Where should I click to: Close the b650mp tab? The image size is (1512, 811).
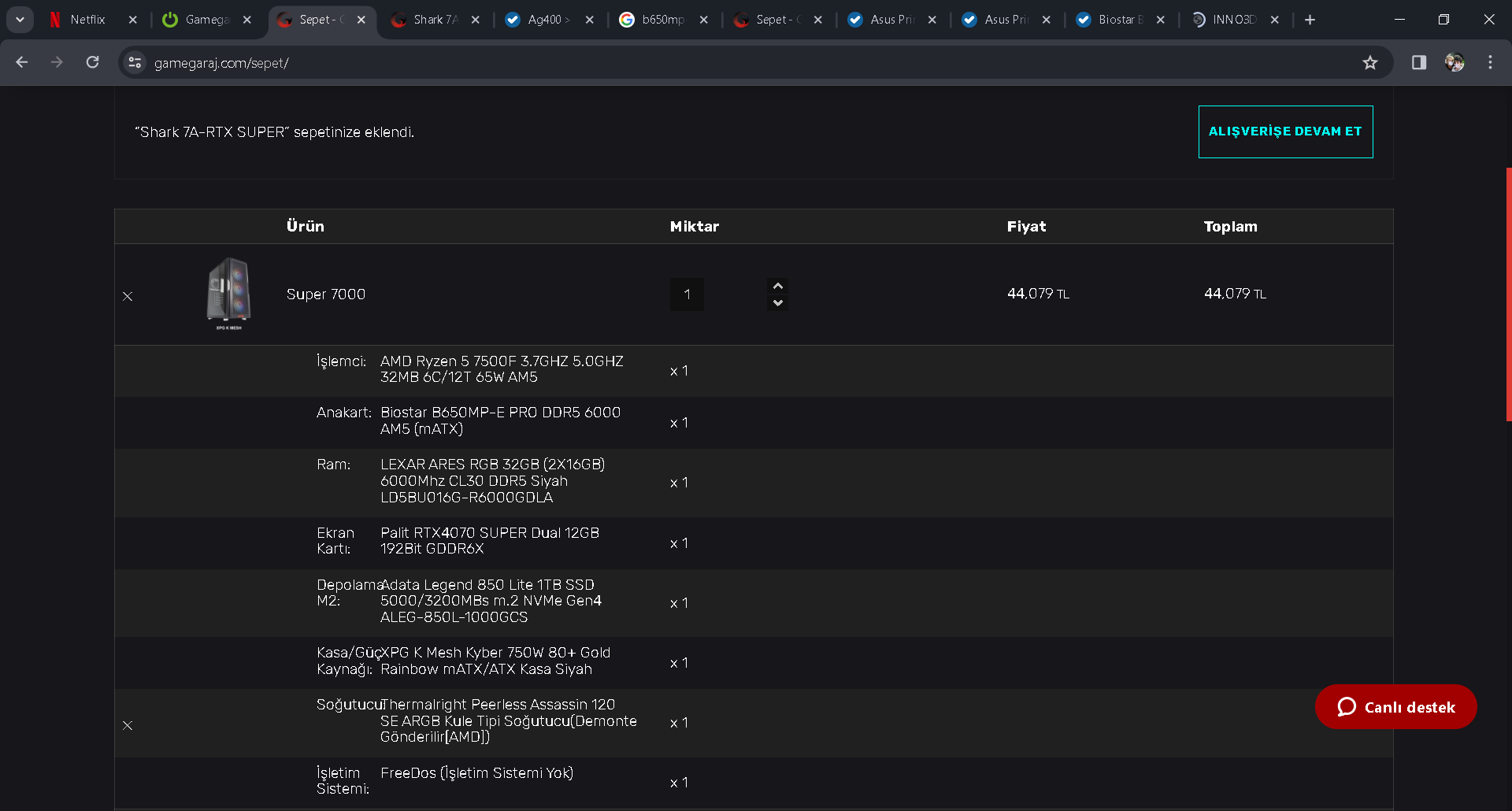tap(704, 20)
